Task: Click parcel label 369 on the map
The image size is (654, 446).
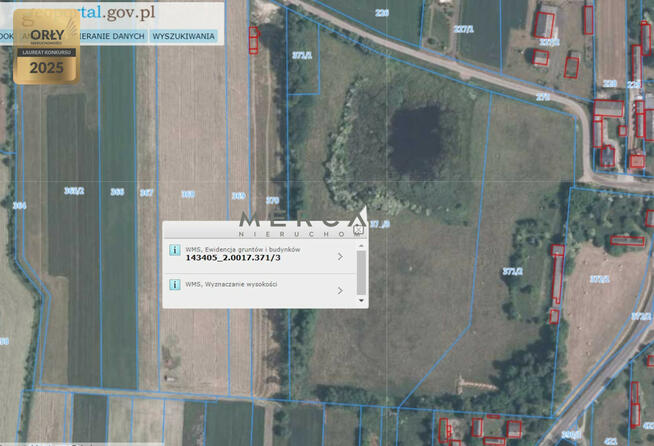Action: 238,195
